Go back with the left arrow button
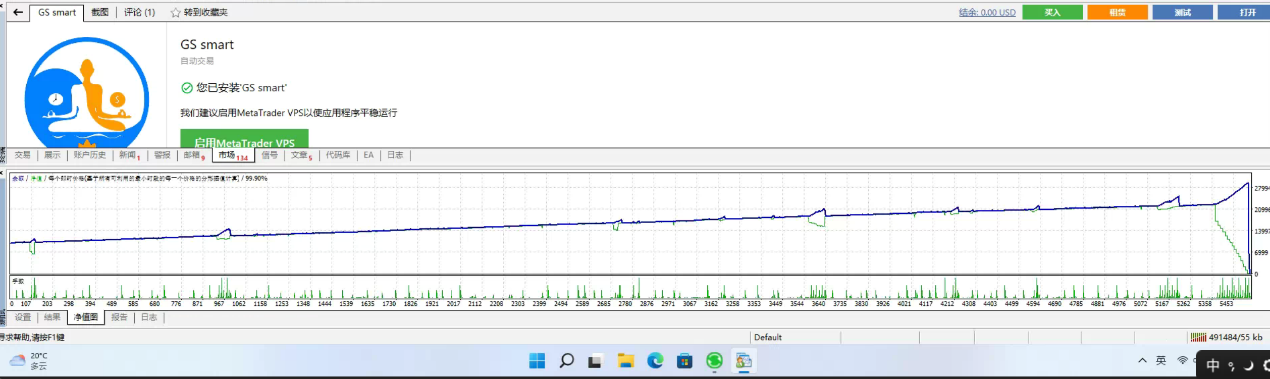 tap(18, 12)
